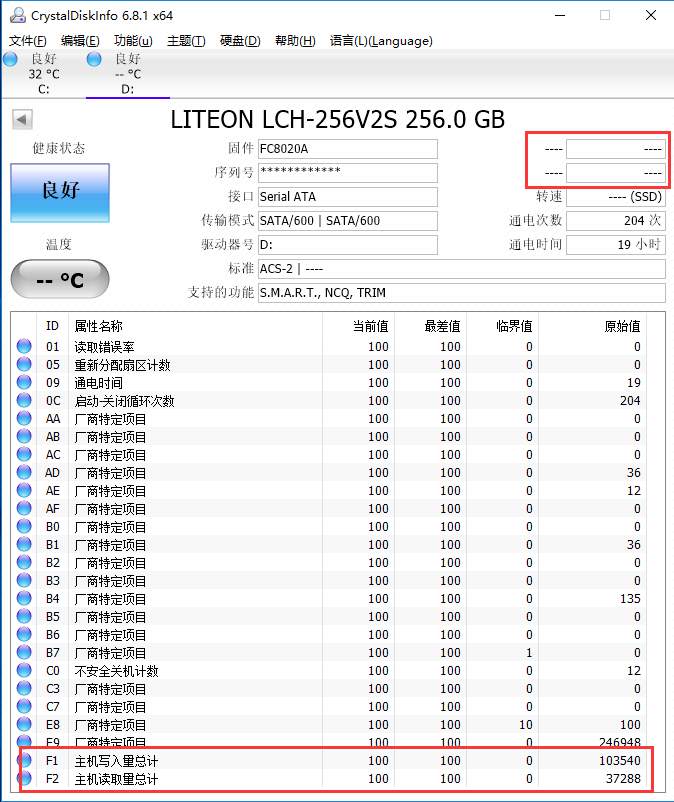This screenshot has width=674, height=802.
Task: Click the serial number field with asterisks
Action: [348, 173]
